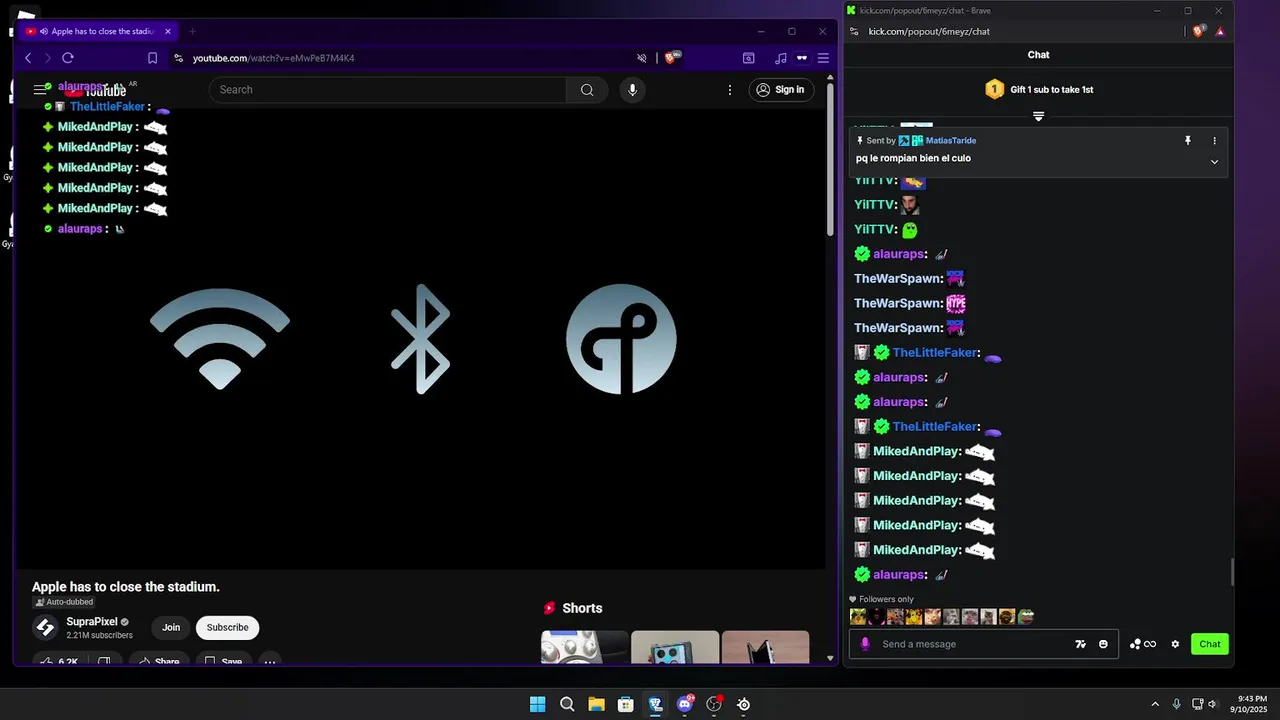Click the scroll-down arrow of YouTube page

click(830, 659)
